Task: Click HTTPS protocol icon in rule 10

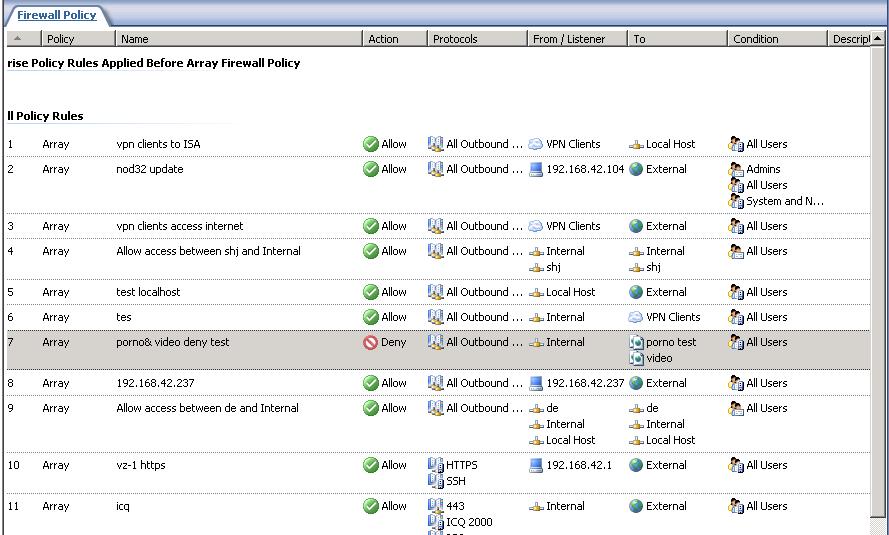Action: (x=436, y=465)
